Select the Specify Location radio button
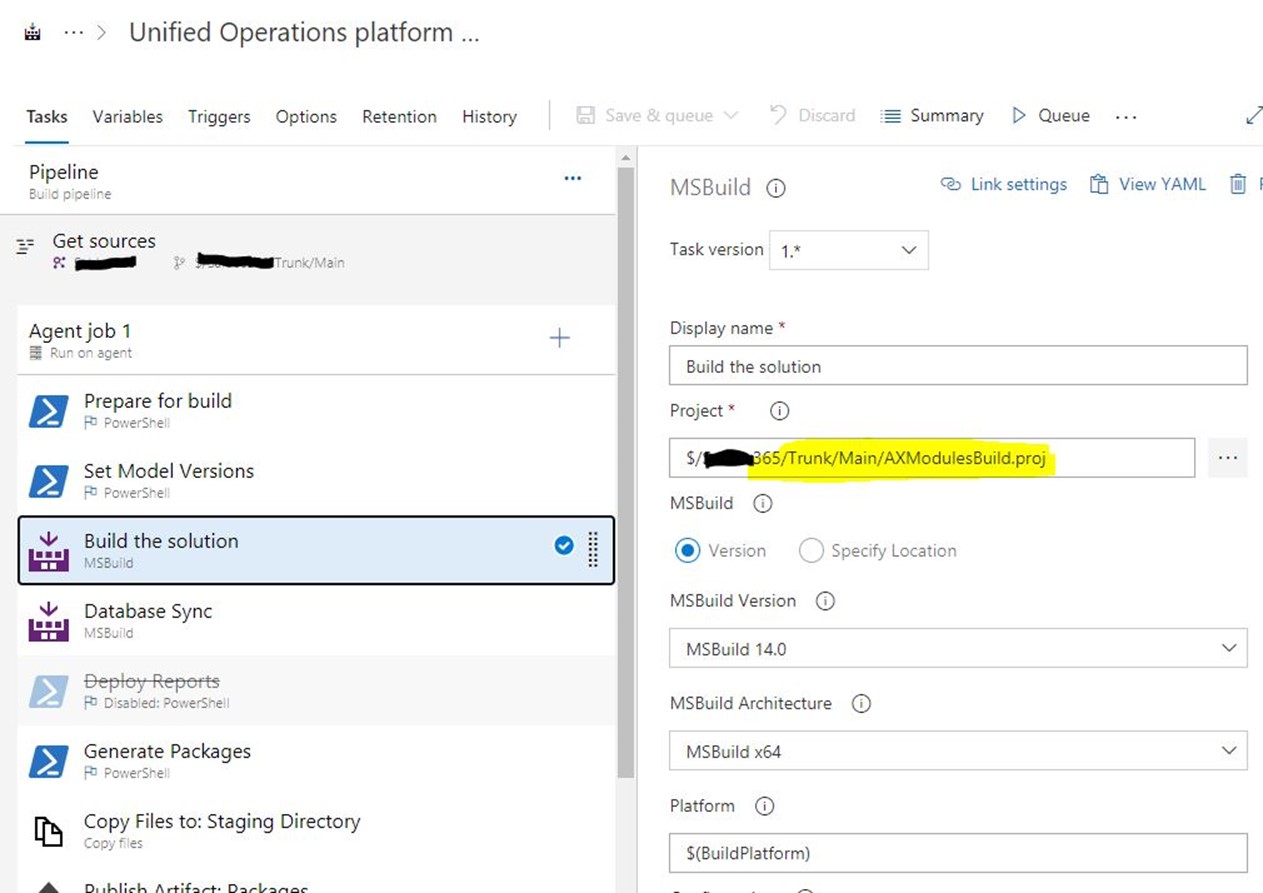Viewport: 1263px width, 893px height. coord(811,550)
